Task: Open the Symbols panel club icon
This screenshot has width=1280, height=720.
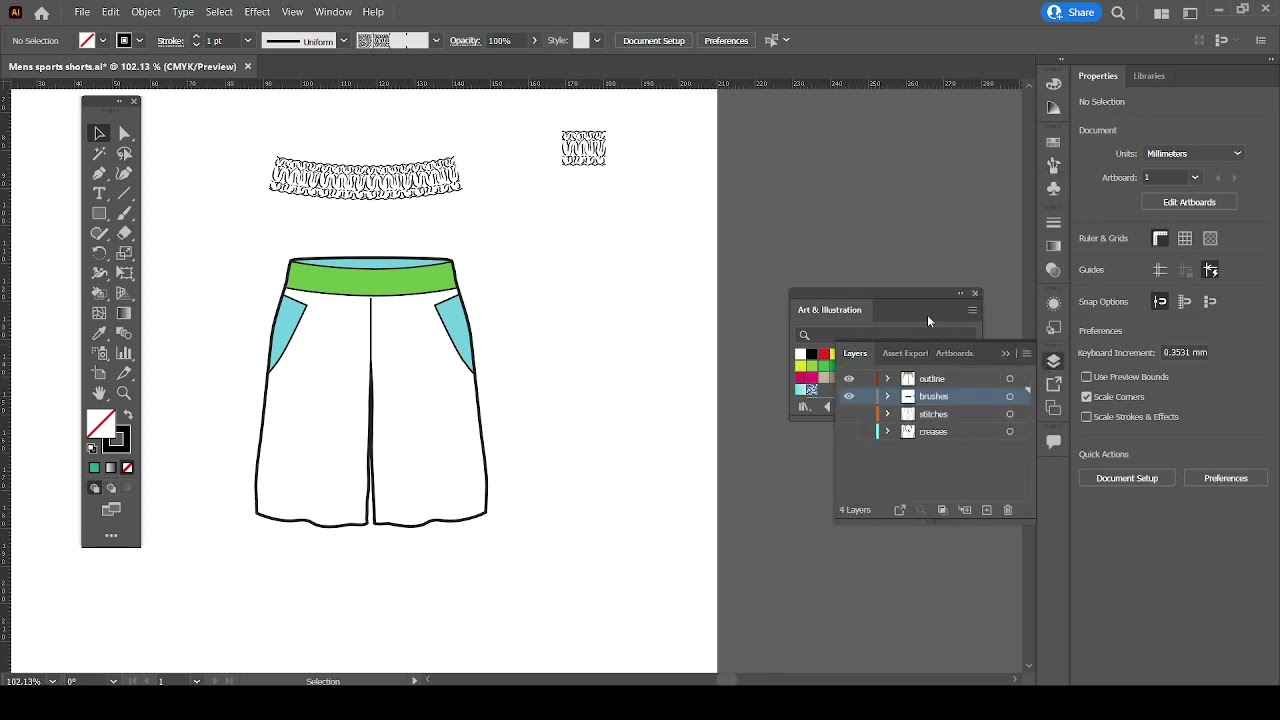Action: [x=1054, y=189]
